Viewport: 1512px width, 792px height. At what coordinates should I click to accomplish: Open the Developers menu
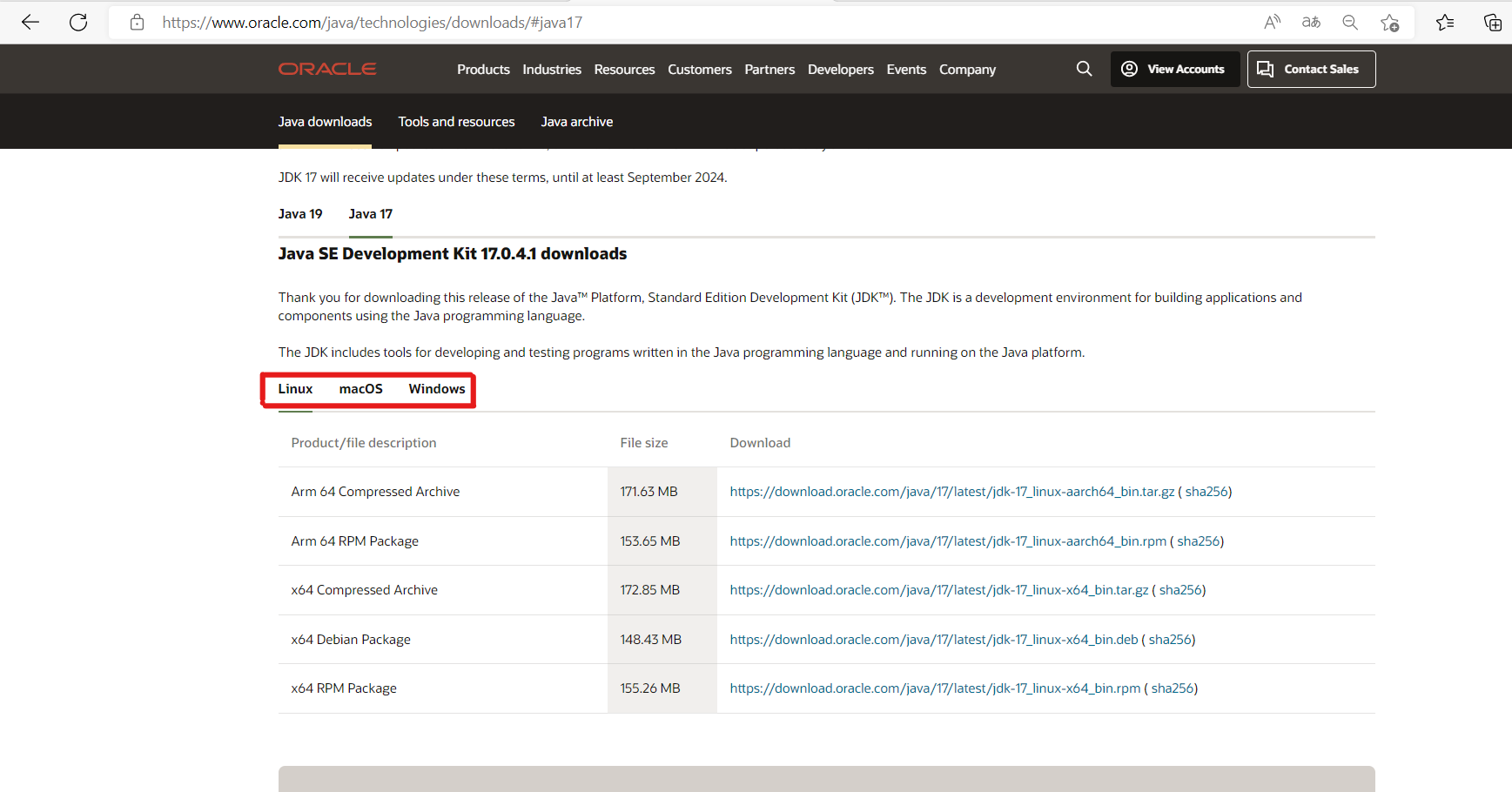[x=841, y=70]
